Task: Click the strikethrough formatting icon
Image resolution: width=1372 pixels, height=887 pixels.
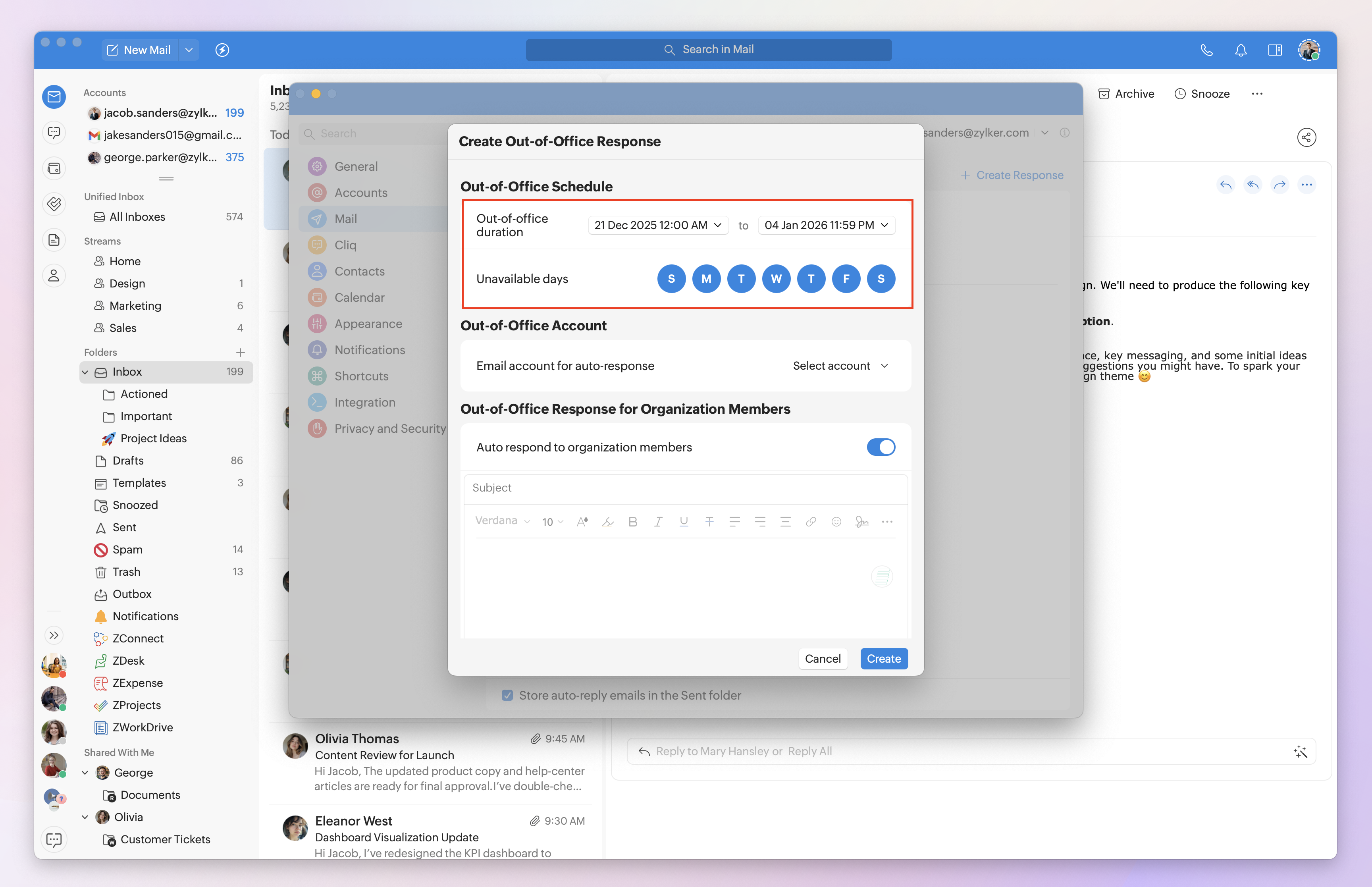Action: point(709,522)
